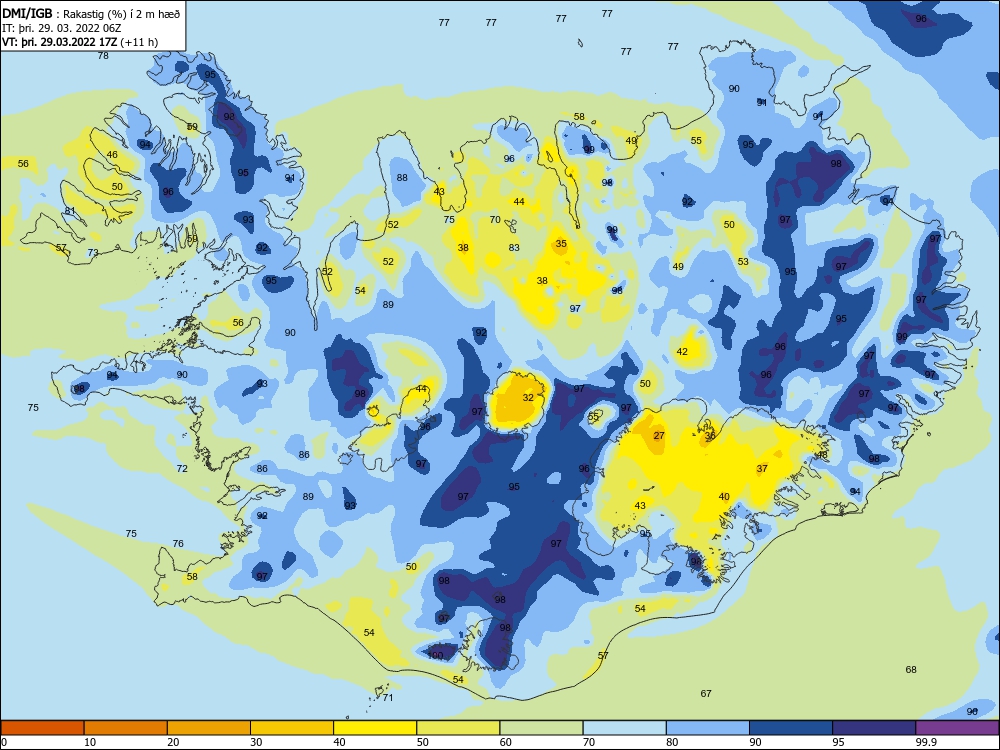1000x750 pixels.
Task: Click the 'VT: þri. 29.03.2022 17Z (+11 h)' line
Action: tap(80, 42)
